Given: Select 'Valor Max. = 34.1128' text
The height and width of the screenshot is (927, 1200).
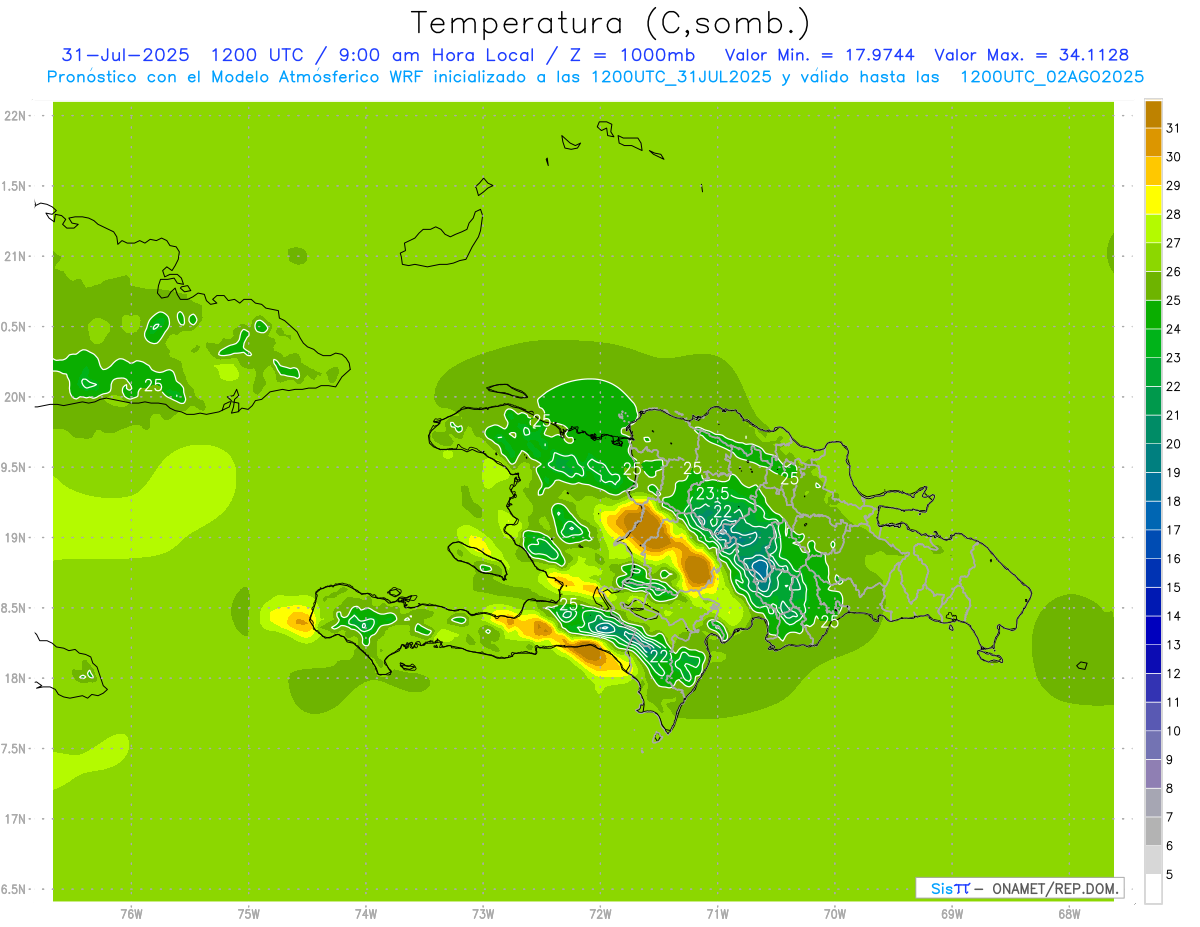Looking at the screenshot, I should click(x=1031, y=54).
